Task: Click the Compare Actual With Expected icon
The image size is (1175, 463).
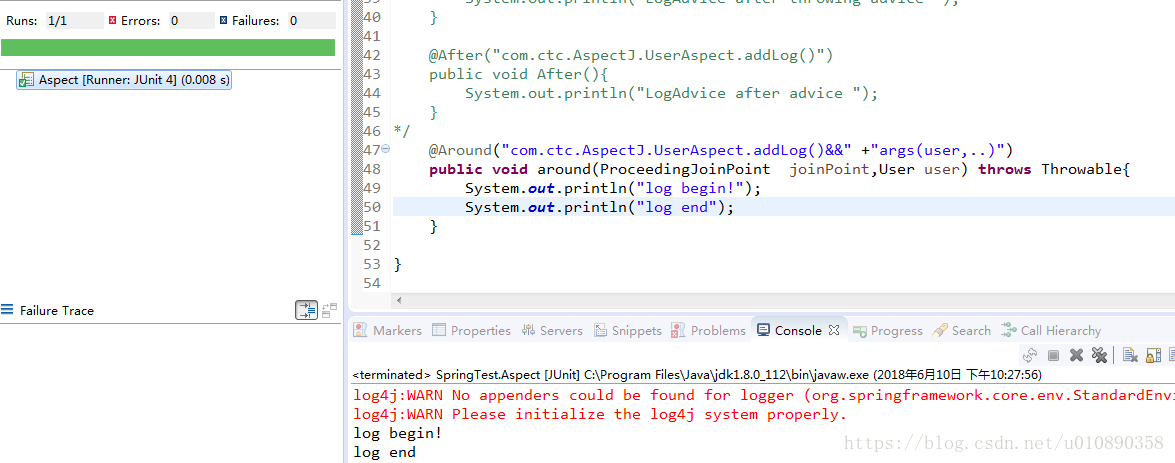Action: 330,310
